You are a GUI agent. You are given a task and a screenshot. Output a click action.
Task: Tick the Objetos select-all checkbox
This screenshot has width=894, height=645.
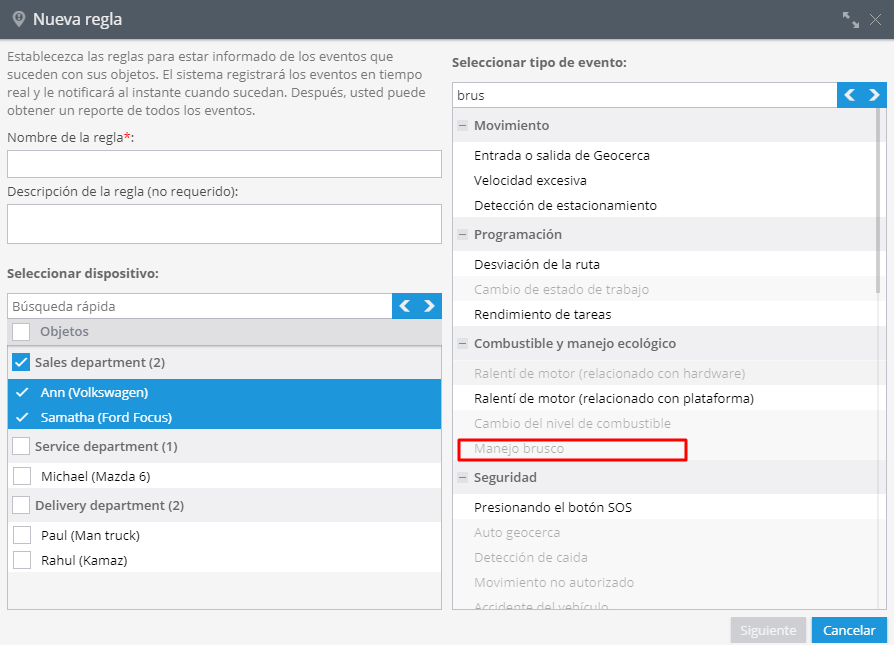point(21,331)
